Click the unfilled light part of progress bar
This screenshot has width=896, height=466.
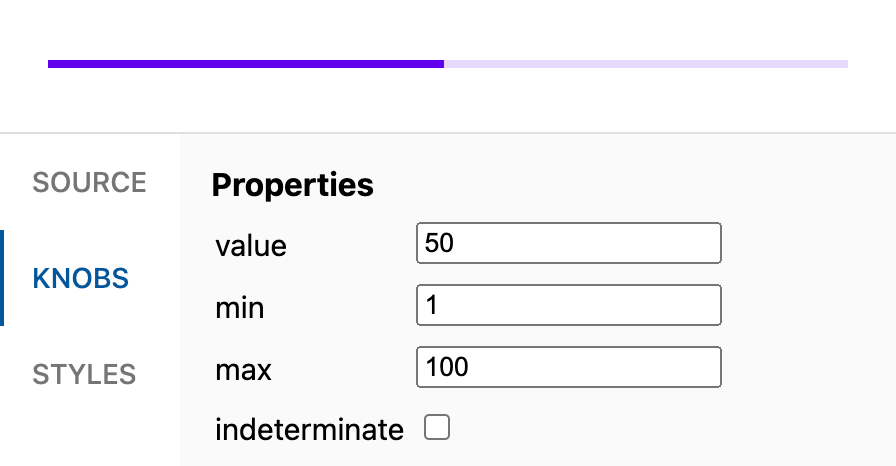click(x=645, y=64)
